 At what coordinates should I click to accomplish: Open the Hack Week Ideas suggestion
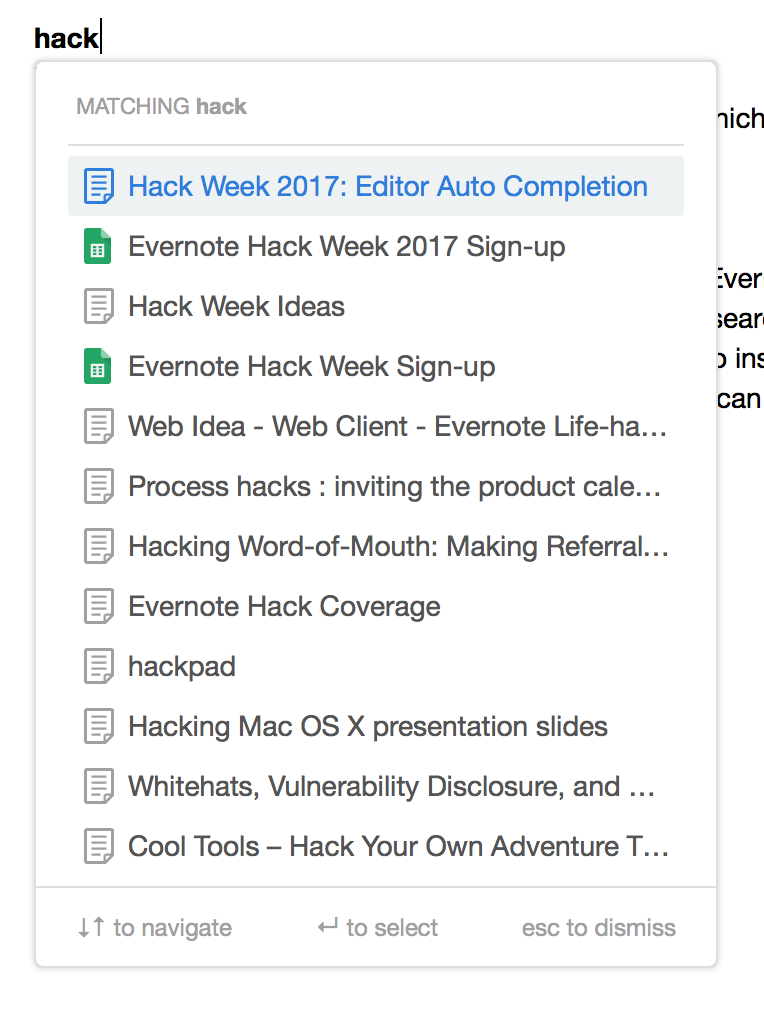(x=236, y=306)
